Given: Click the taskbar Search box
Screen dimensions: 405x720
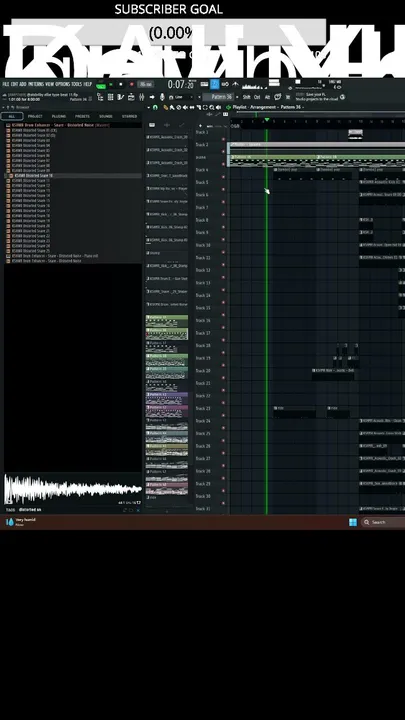Looking at the screenshot, I should click(x=383, y=522).
